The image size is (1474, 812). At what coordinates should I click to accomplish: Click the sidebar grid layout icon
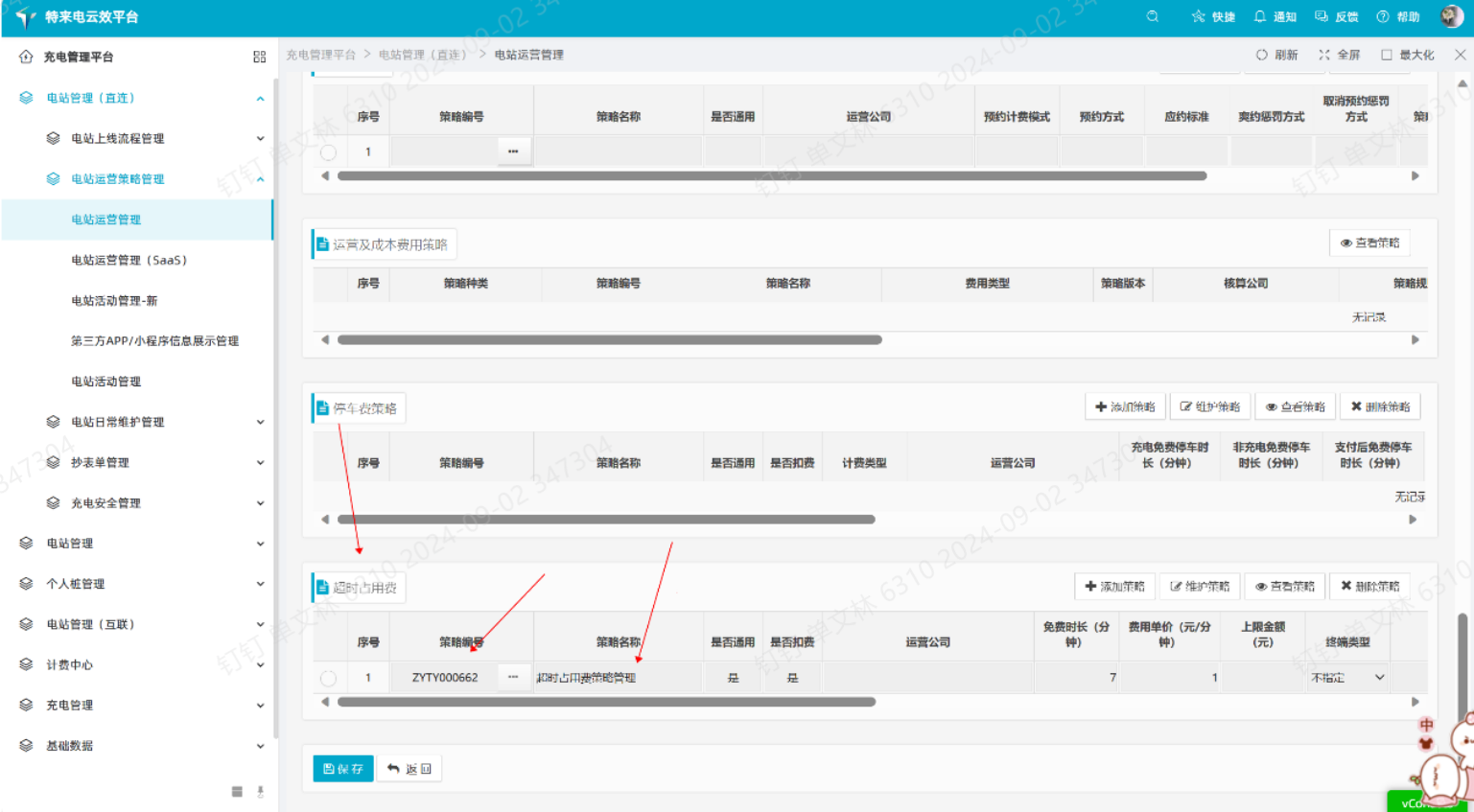(x=259, y=58)
